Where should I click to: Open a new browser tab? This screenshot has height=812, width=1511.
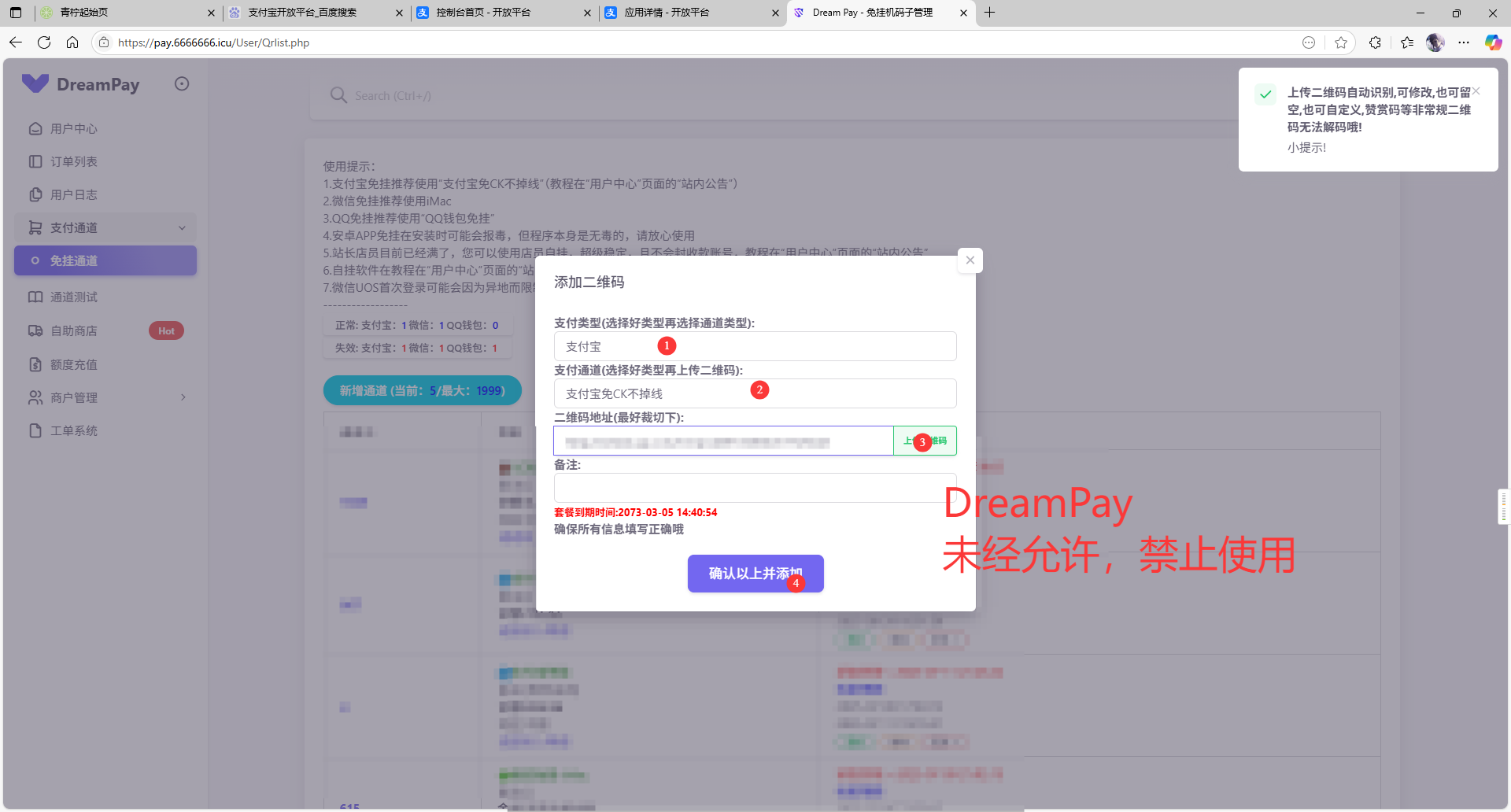tap(990, 13)
